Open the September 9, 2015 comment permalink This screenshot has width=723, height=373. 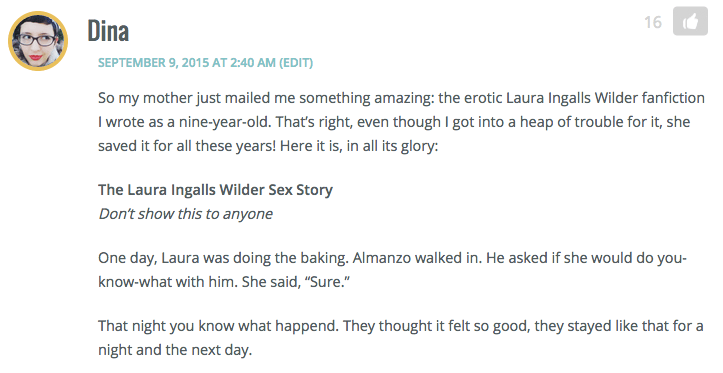coord(187,63)
